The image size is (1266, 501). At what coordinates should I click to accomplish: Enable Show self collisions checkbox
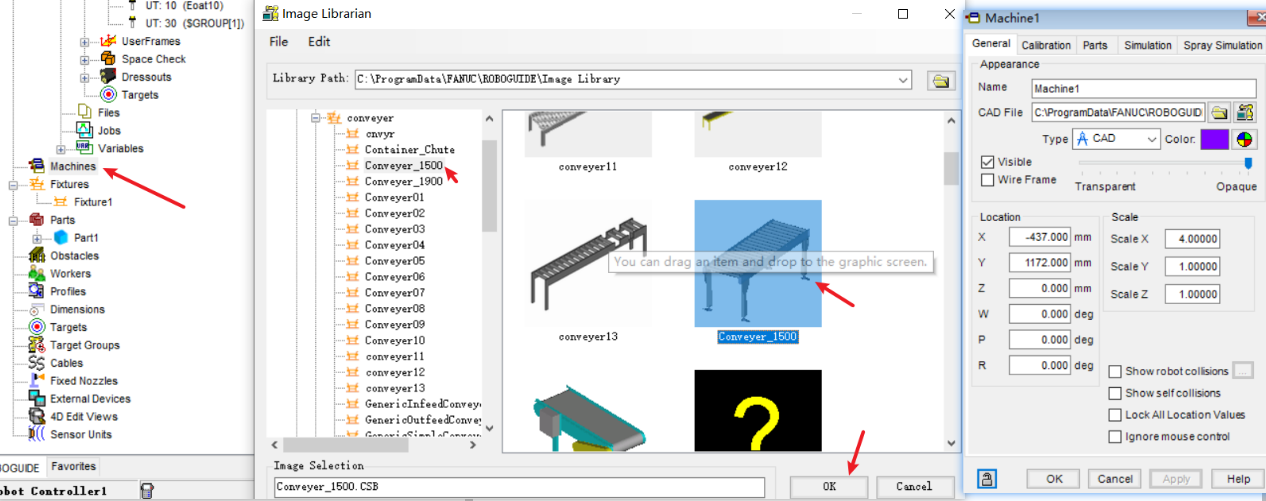coord(1115,393)
